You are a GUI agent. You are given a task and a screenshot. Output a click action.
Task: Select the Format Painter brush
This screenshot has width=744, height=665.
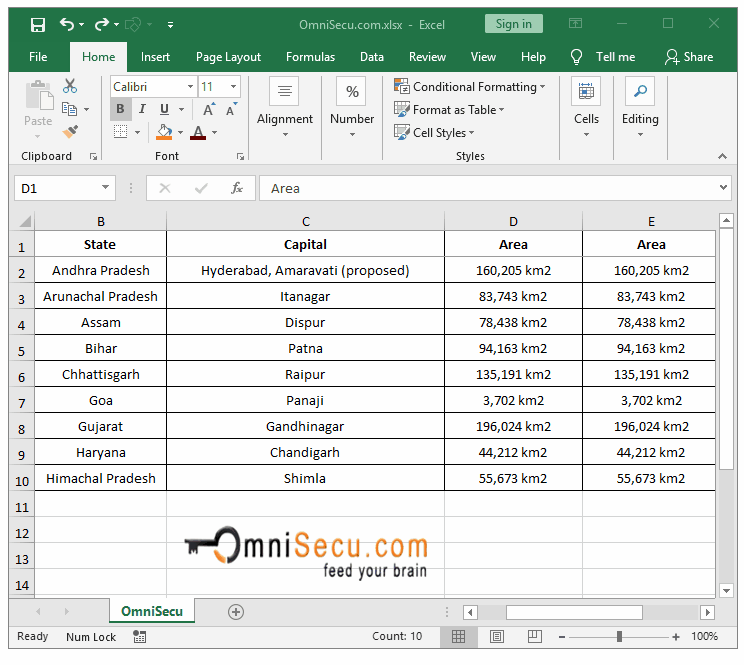tap(70, 131)
